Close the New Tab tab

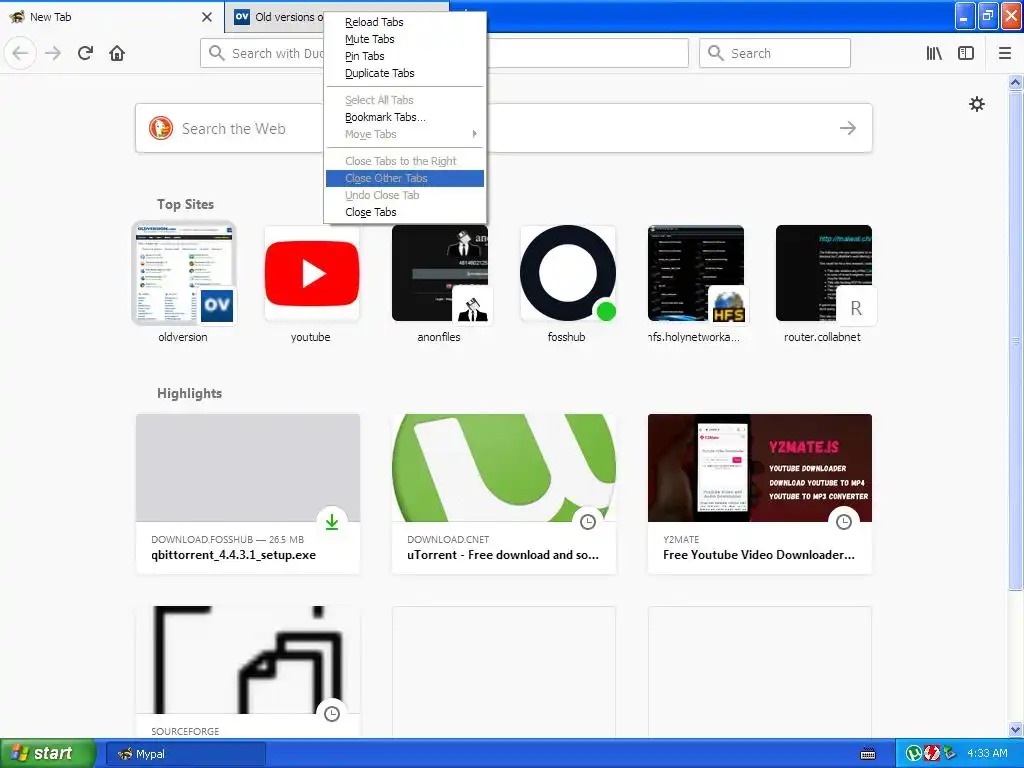pos(207,17)
